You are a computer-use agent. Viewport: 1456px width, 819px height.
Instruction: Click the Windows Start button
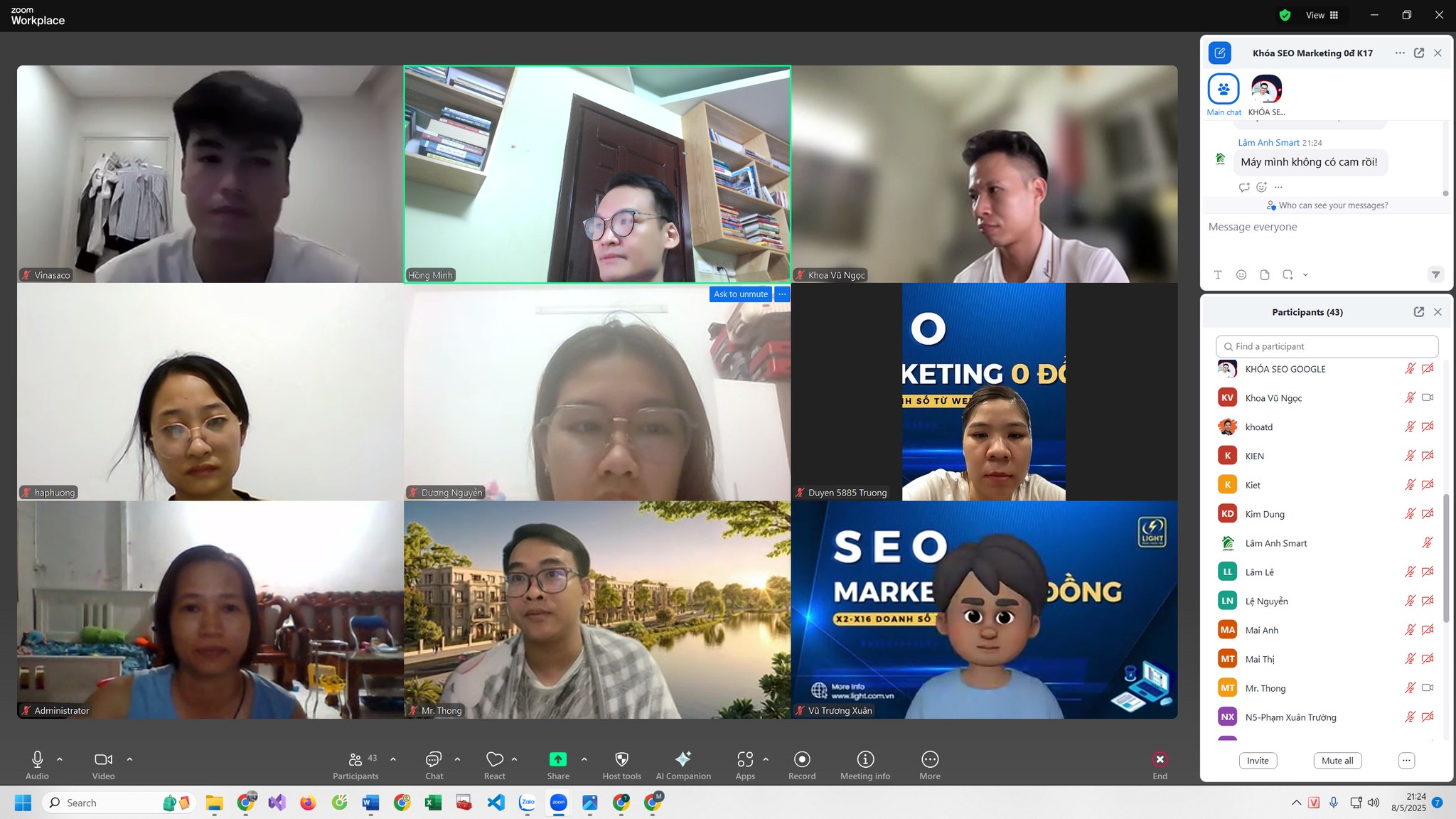[23, 803]
